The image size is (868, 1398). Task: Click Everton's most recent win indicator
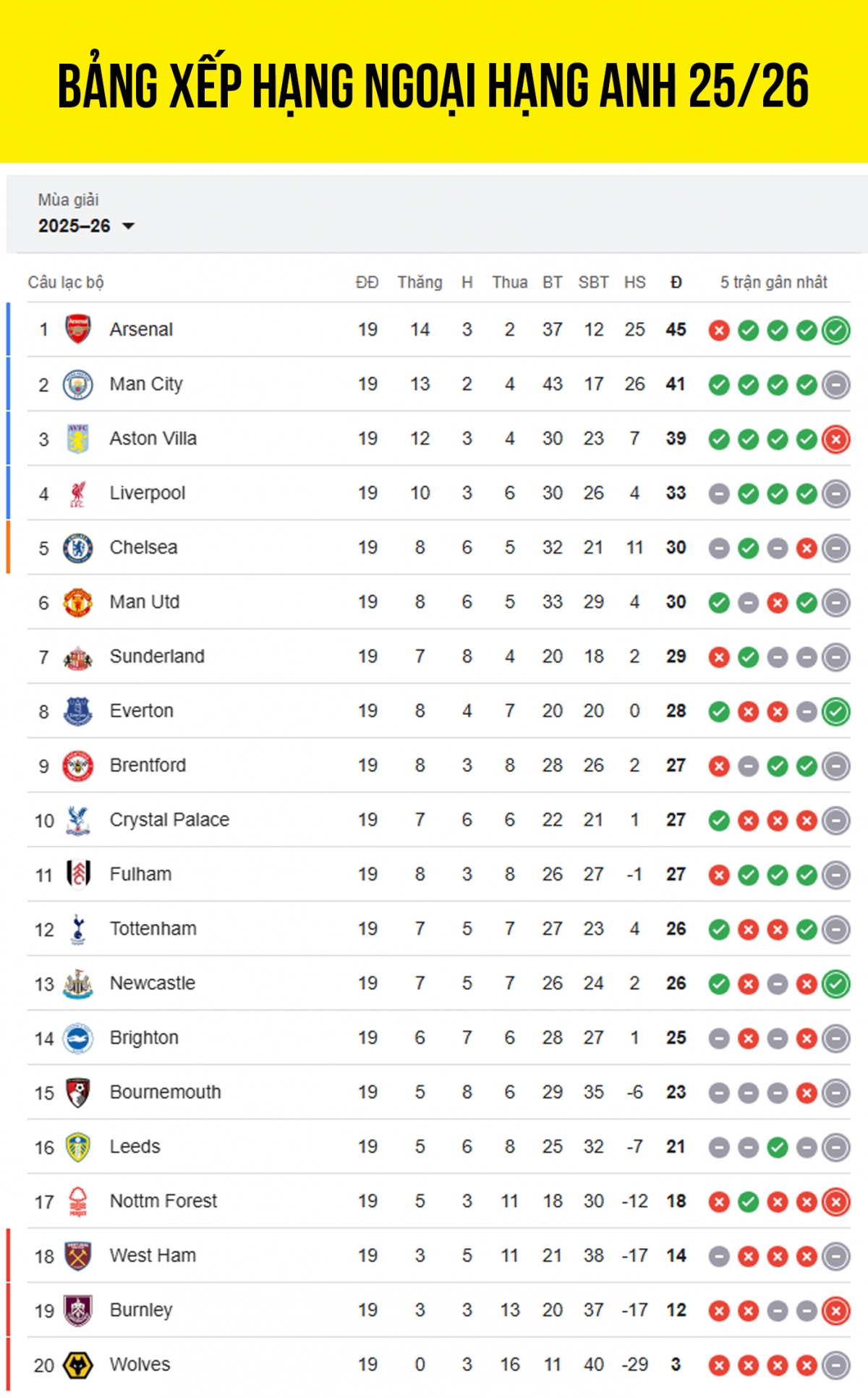pyautogui.click(x=835, y=712)
